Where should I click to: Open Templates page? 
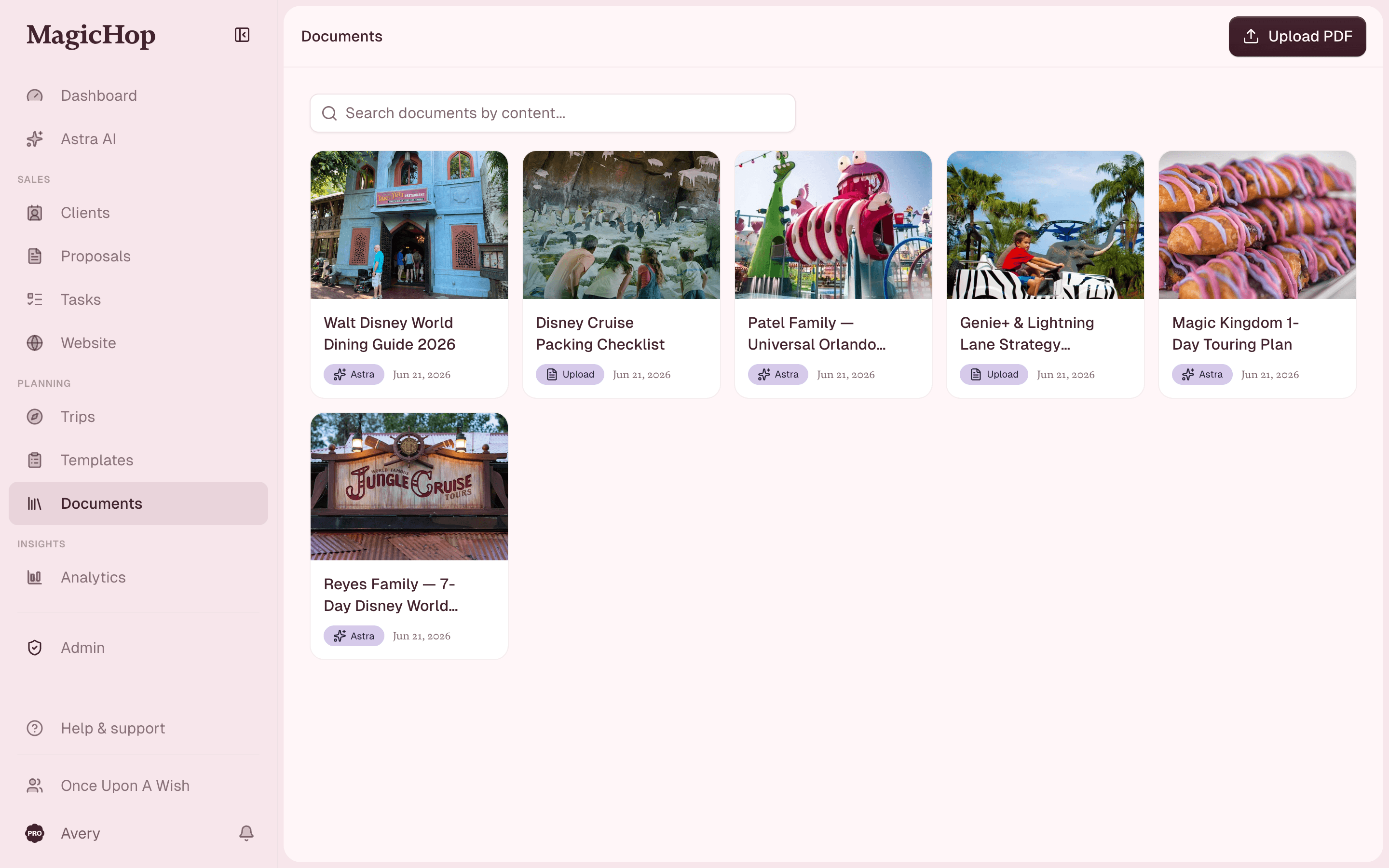coord(138,460)
